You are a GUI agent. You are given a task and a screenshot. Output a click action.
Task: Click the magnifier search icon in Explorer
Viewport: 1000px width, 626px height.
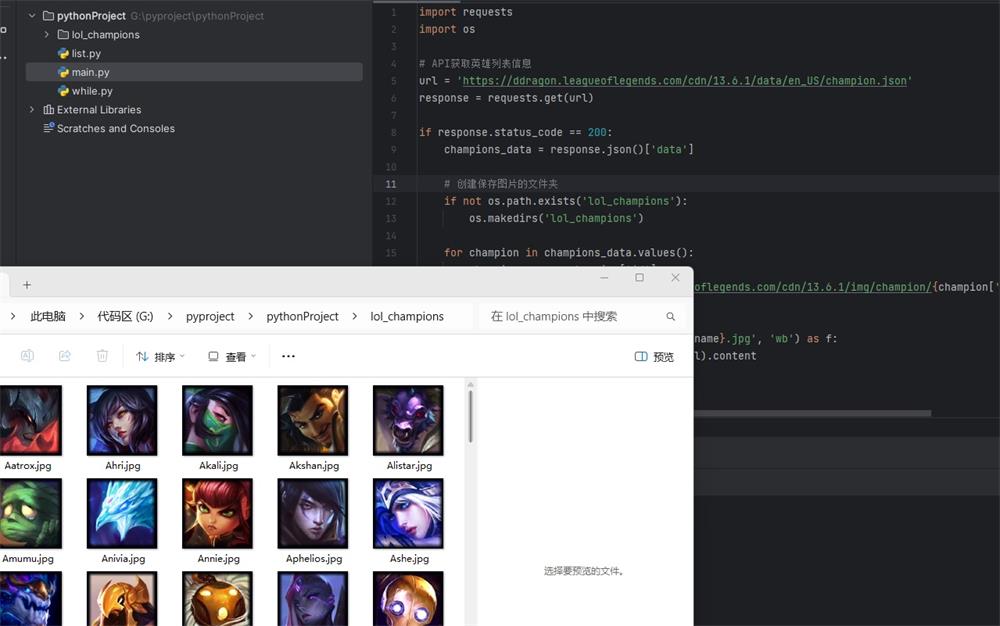[x=670, y=316]
